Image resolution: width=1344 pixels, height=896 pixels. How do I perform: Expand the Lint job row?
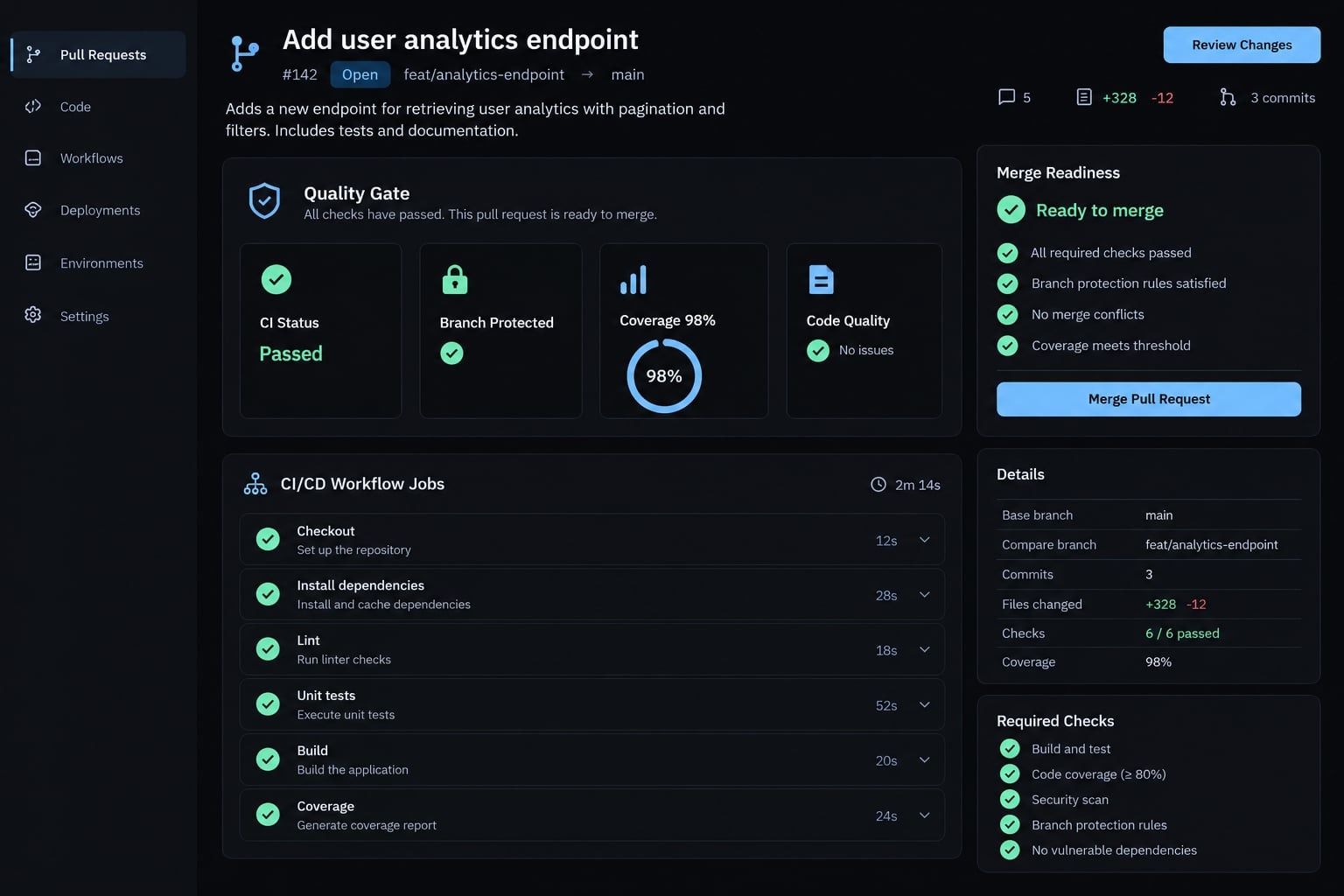pyautogui.click(x=924, y=650)
